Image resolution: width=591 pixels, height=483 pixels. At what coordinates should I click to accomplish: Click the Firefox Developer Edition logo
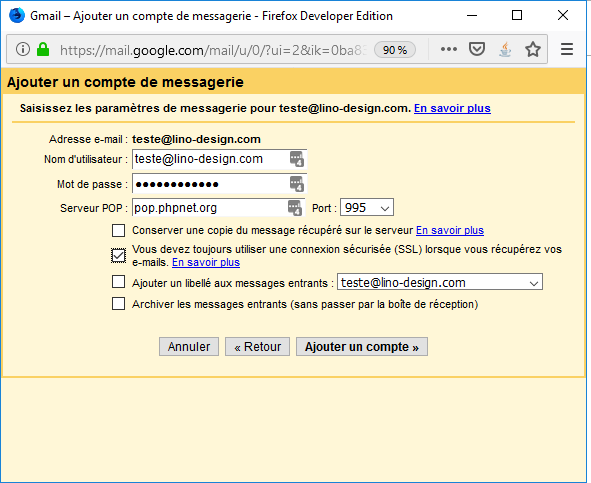17,16
